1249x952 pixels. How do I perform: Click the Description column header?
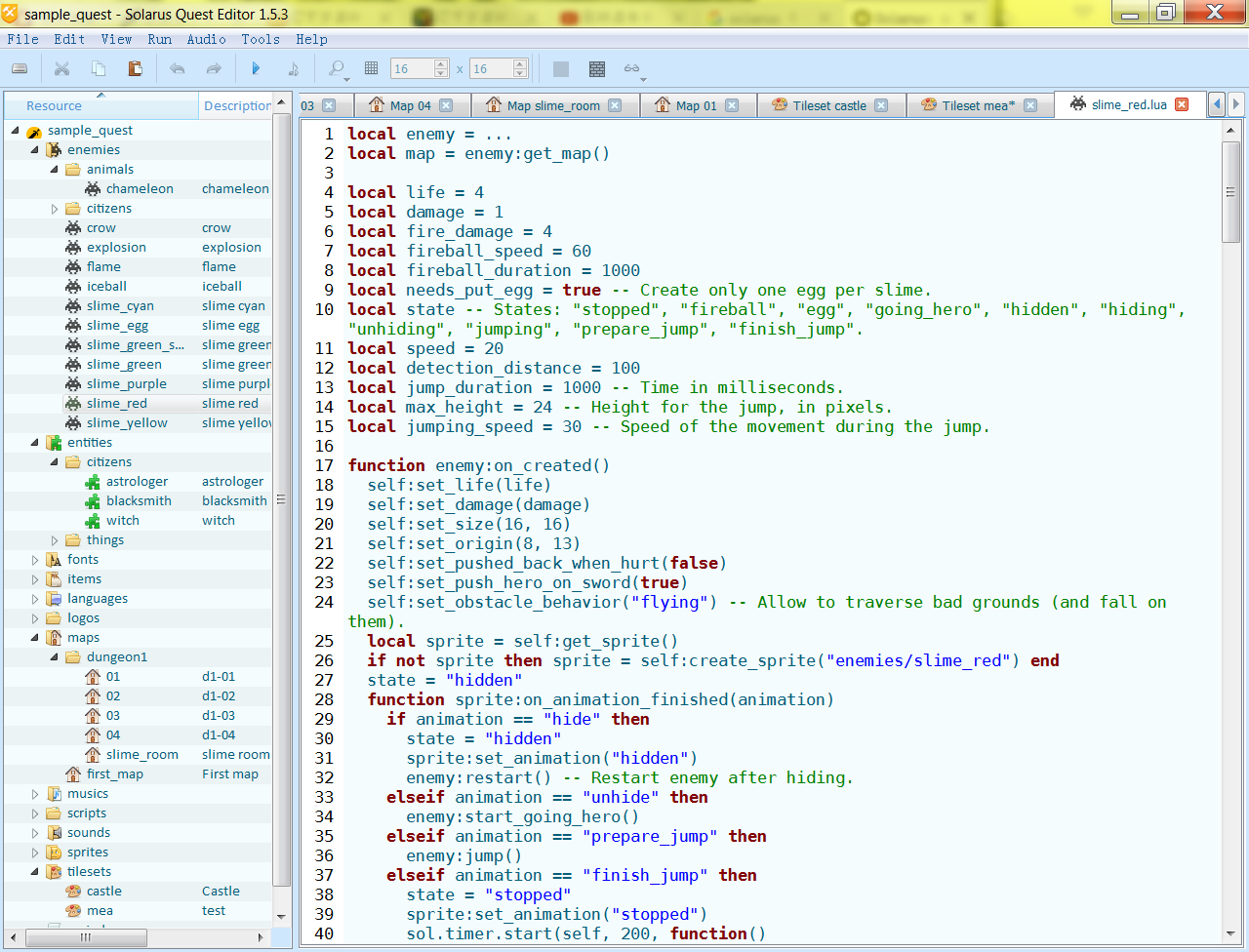pyautogui.click(x=236, y=105)
